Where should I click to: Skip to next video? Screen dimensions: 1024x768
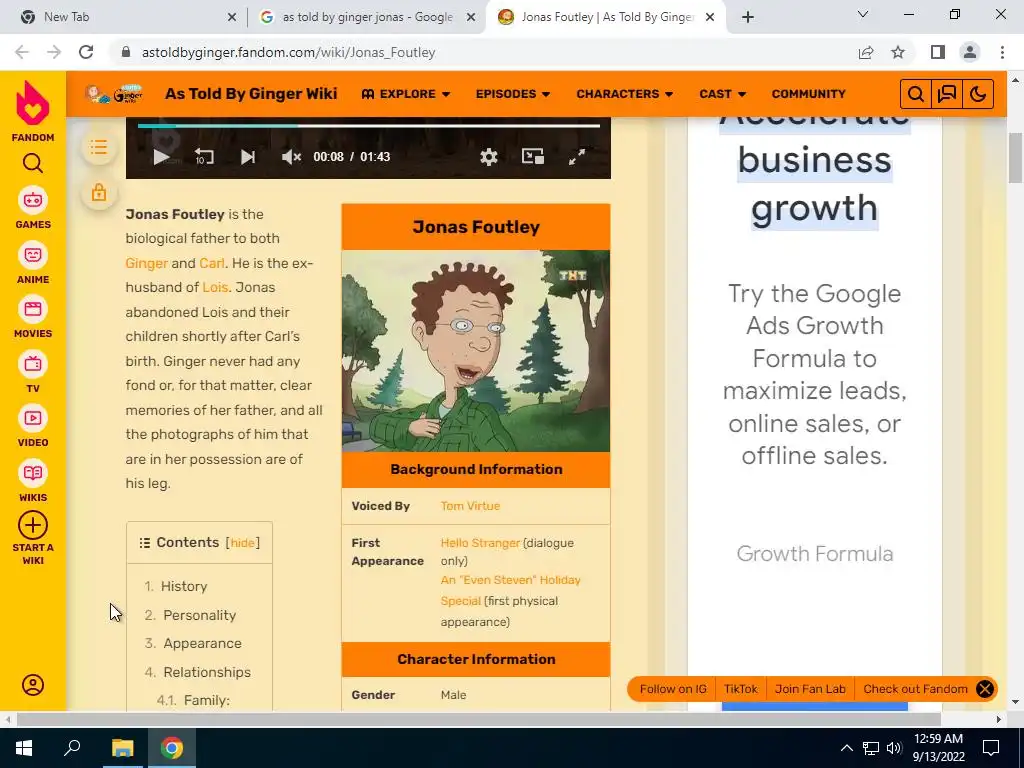coord(248,157)
